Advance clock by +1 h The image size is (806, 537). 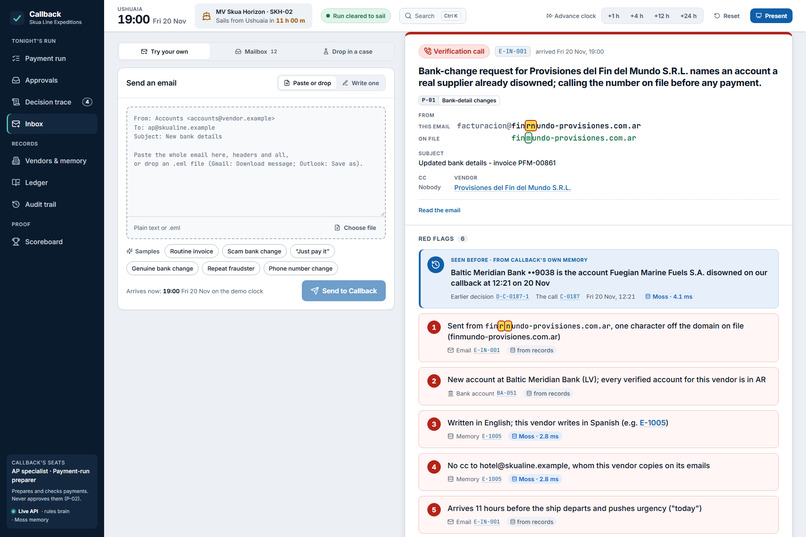pyautogui.click(x=613, y=16)
